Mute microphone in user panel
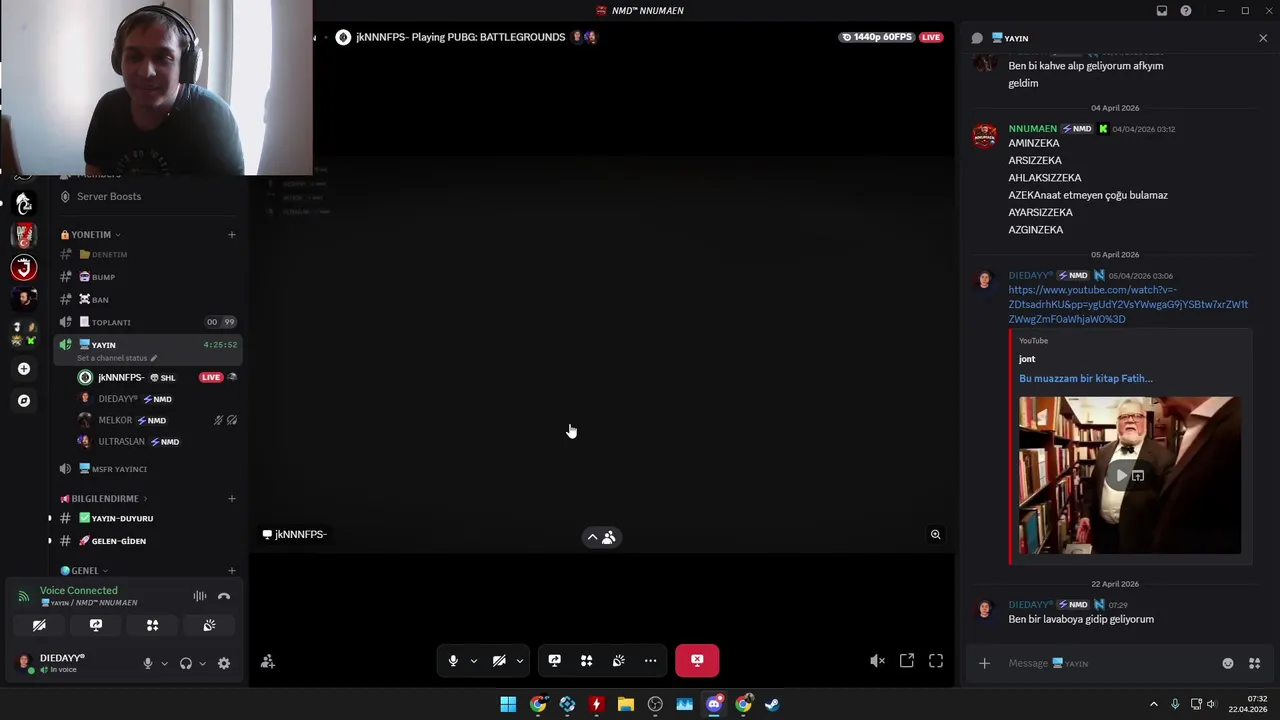 pyautogui.click(x=147, y=663)
